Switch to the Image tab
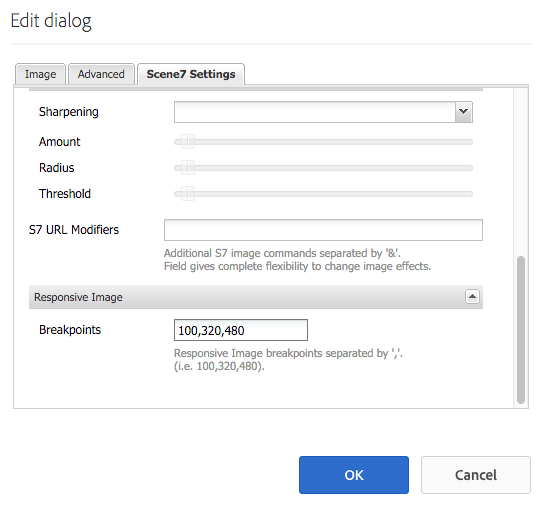The image size is (544, 508). pyautogui.click(x=40, y=74)
